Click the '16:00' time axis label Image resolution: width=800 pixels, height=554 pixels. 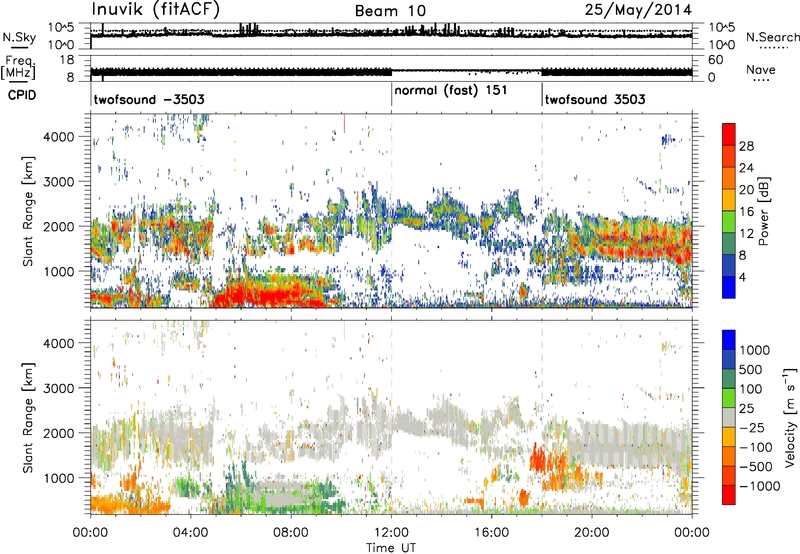491,533
